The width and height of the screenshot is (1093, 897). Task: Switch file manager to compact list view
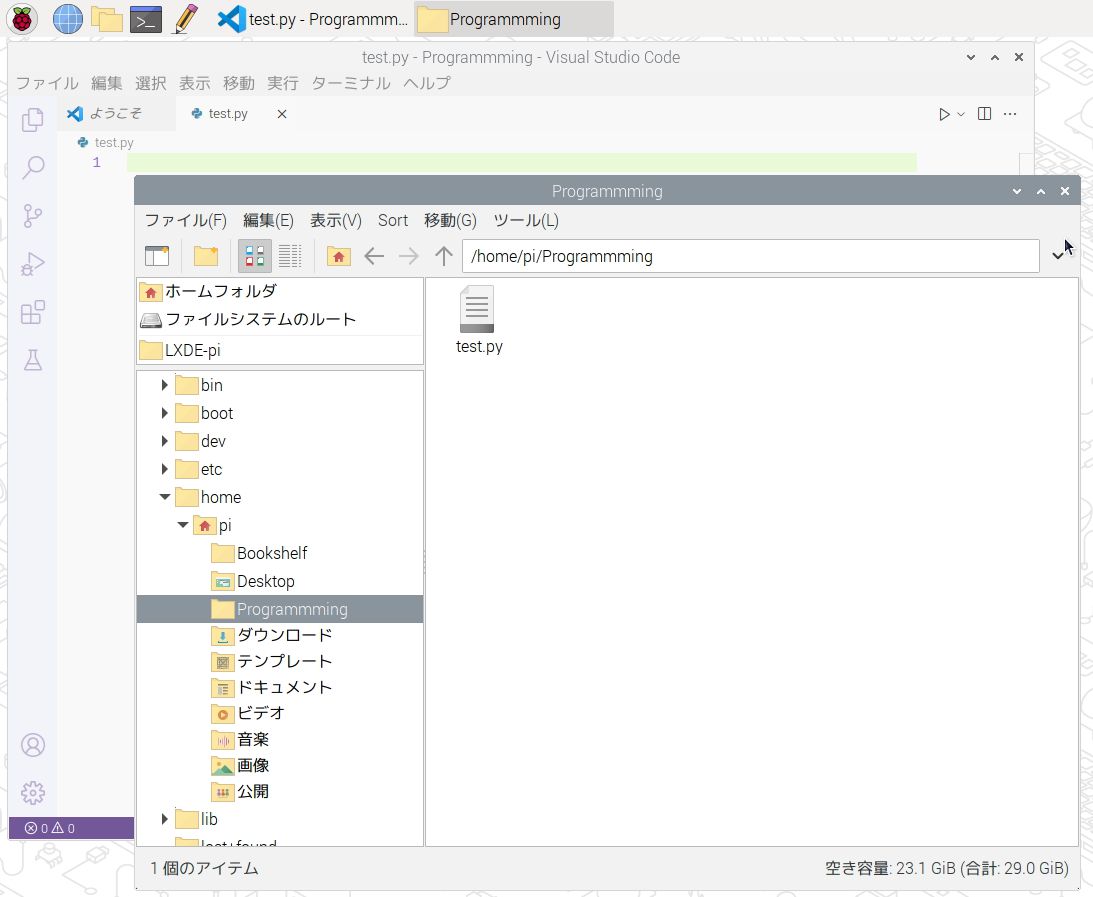coord(291,256)
